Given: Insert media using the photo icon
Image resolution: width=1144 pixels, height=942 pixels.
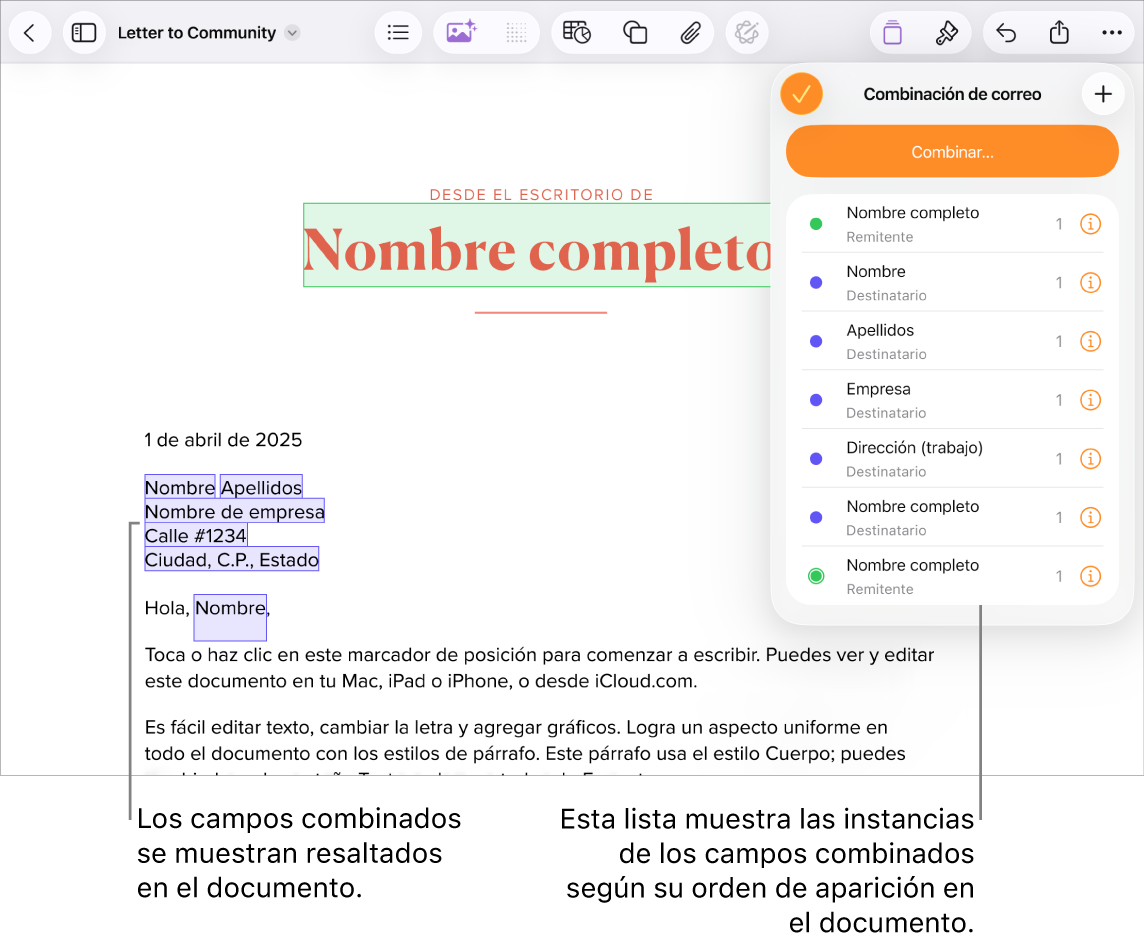Looking at the screenshot, I should [x=461, y=32].
